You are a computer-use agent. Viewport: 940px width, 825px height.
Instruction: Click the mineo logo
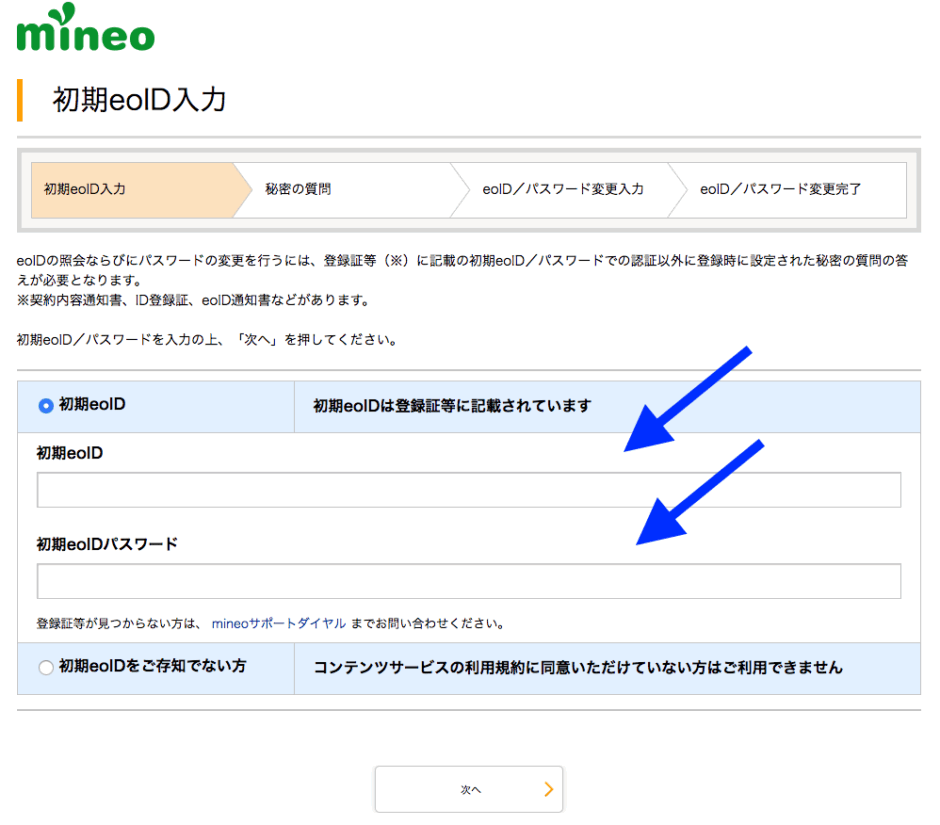coord(85,30)
